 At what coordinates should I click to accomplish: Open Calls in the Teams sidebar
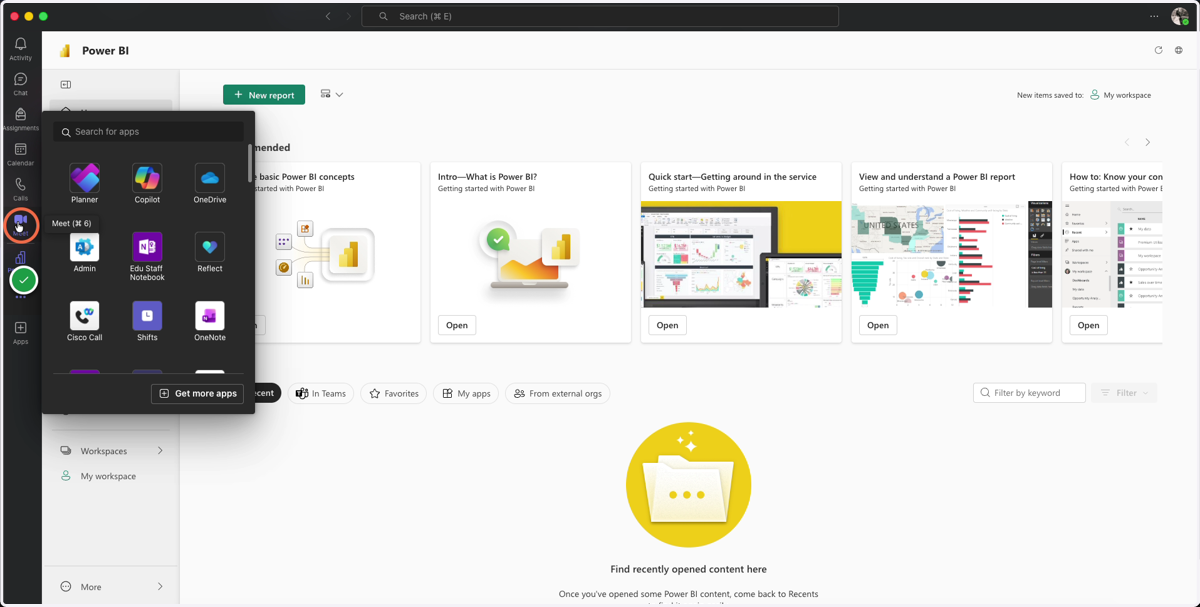[20, 189]
